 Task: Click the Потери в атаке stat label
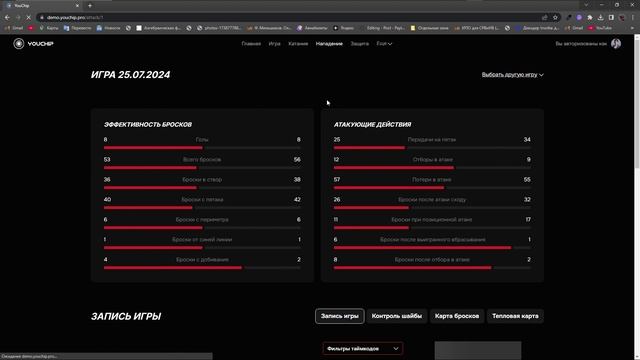pyautogui.click(x=432, y=180)
